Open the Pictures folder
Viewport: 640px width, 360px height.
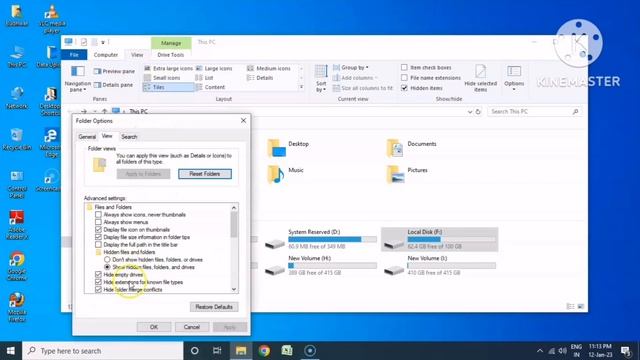click(407, 174)
